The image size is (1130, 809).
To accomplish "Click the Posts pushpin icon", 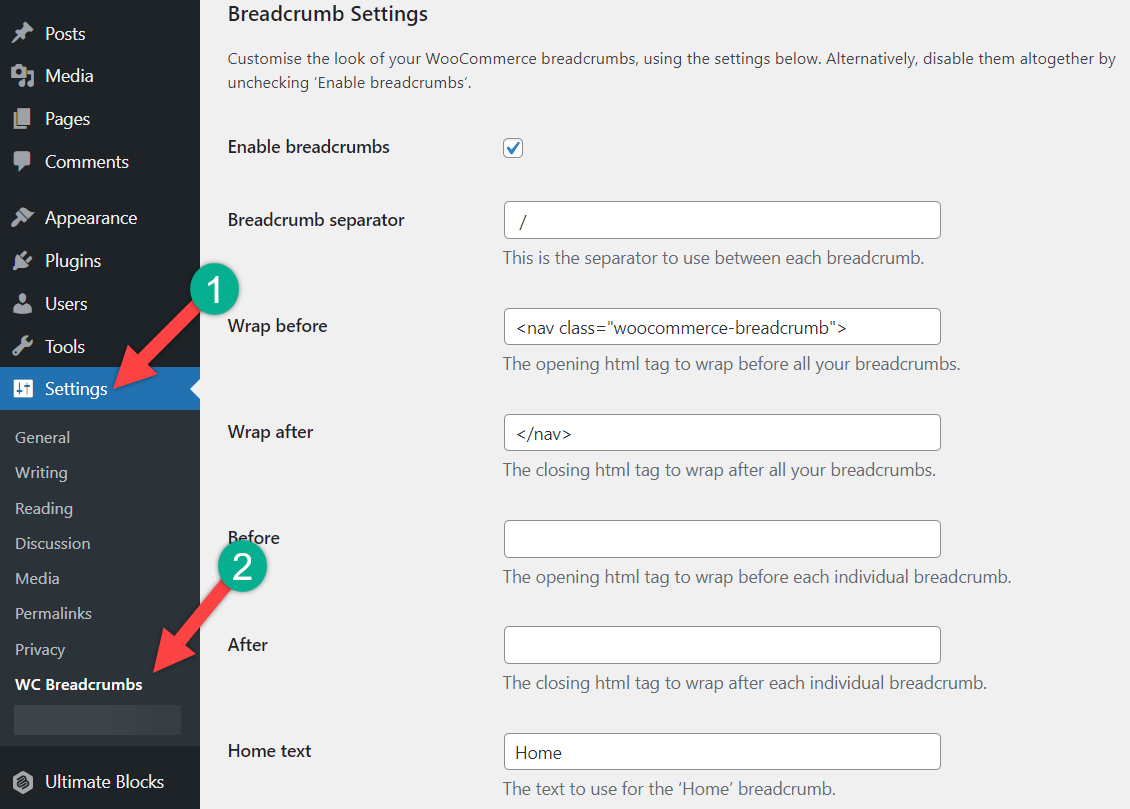I will tap(22, 33).
